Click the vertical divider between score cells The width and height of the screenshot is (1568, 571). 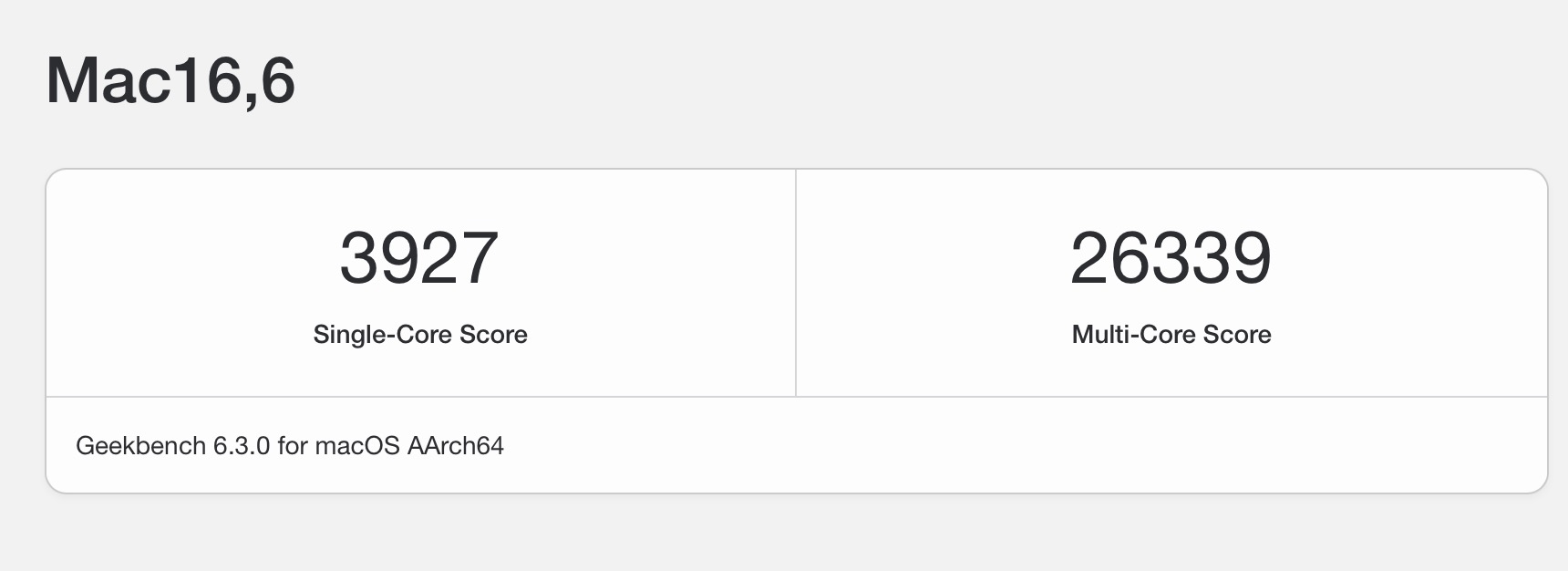796,283
